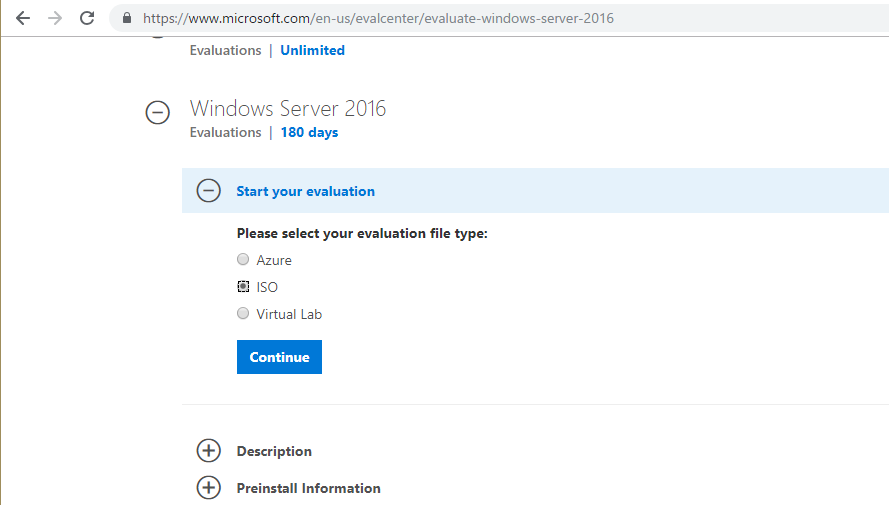Select the Azure radio button
Screen dimensions: 889x505
243,260
